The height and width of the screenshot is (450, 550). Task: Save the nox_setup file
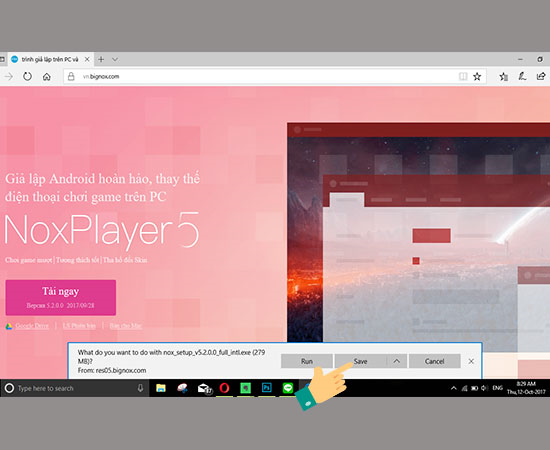click(361, 361)
